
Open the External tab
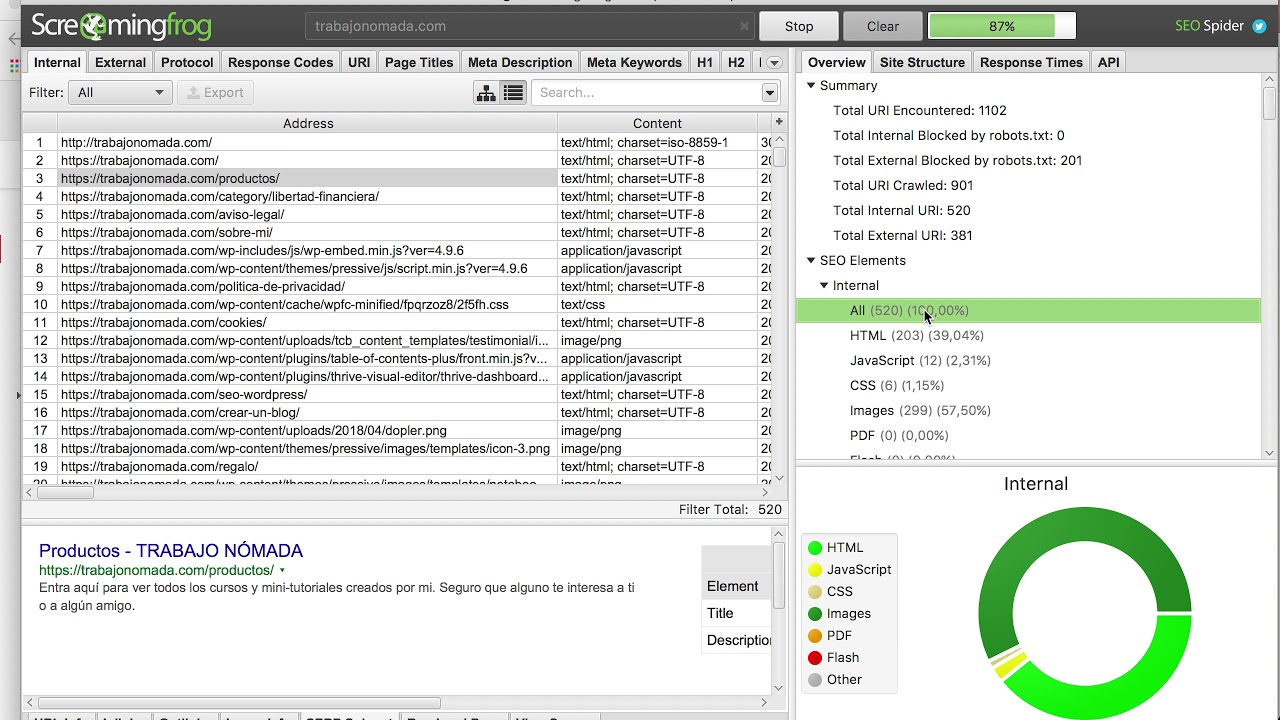pos(120,62)
